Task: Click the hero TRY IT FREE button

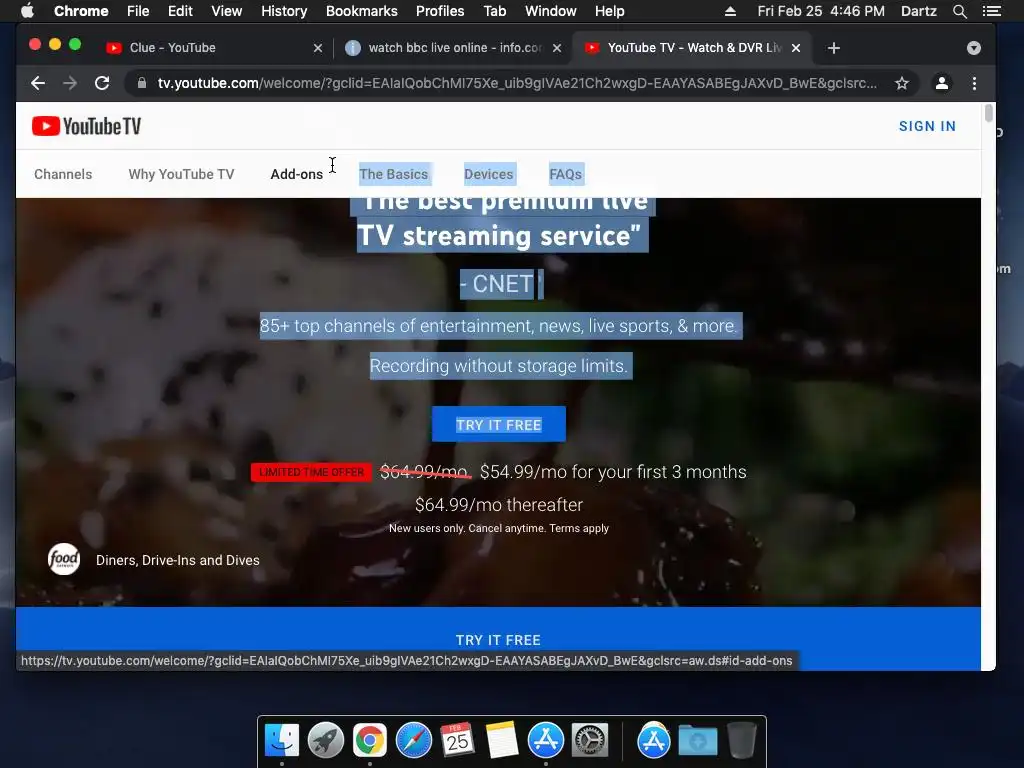Action: pyautogui.click(x=499, y=424)
